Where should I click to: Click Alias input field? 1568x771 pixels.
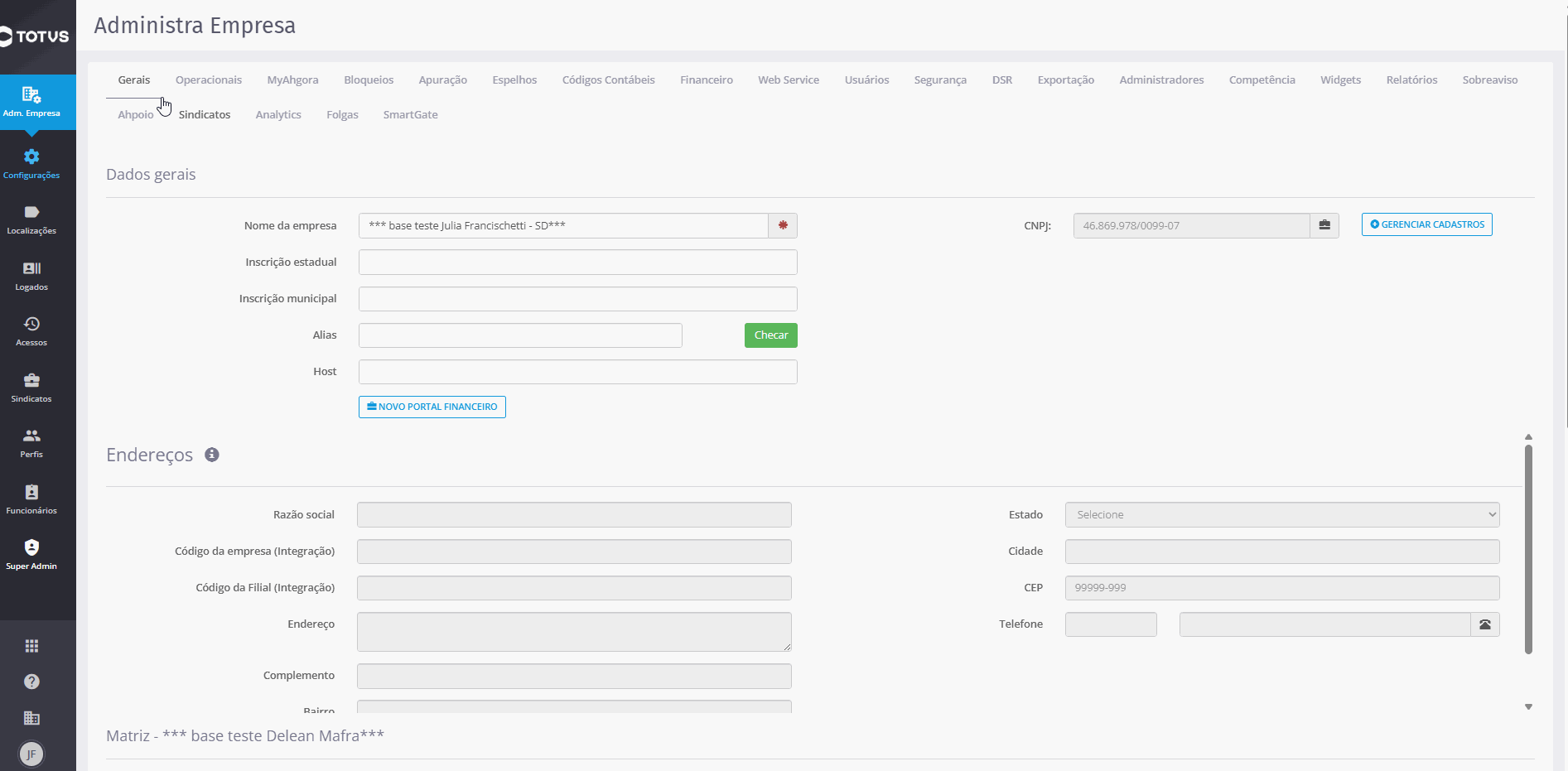[x=520, y=335]
